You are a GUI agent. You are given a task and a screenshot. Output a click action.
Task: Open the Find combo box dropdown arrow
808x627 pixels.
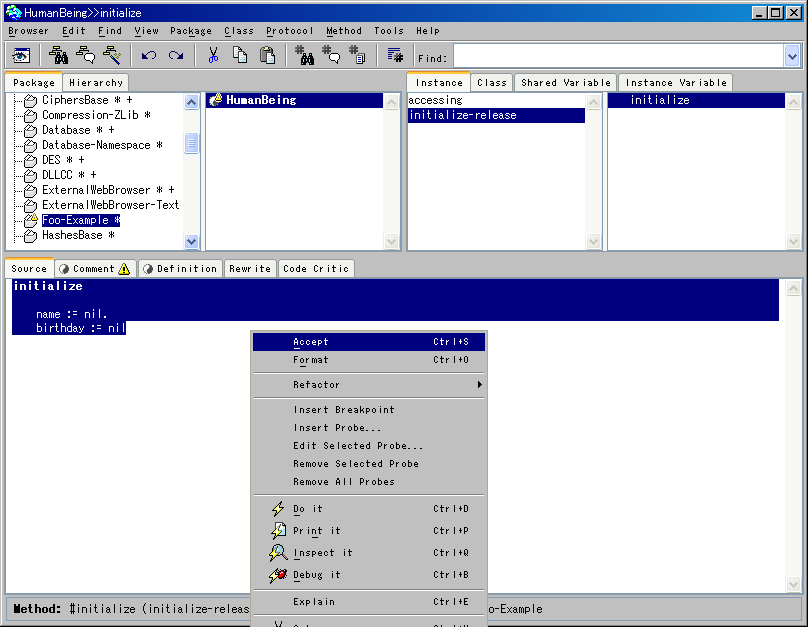coord(792,56)
